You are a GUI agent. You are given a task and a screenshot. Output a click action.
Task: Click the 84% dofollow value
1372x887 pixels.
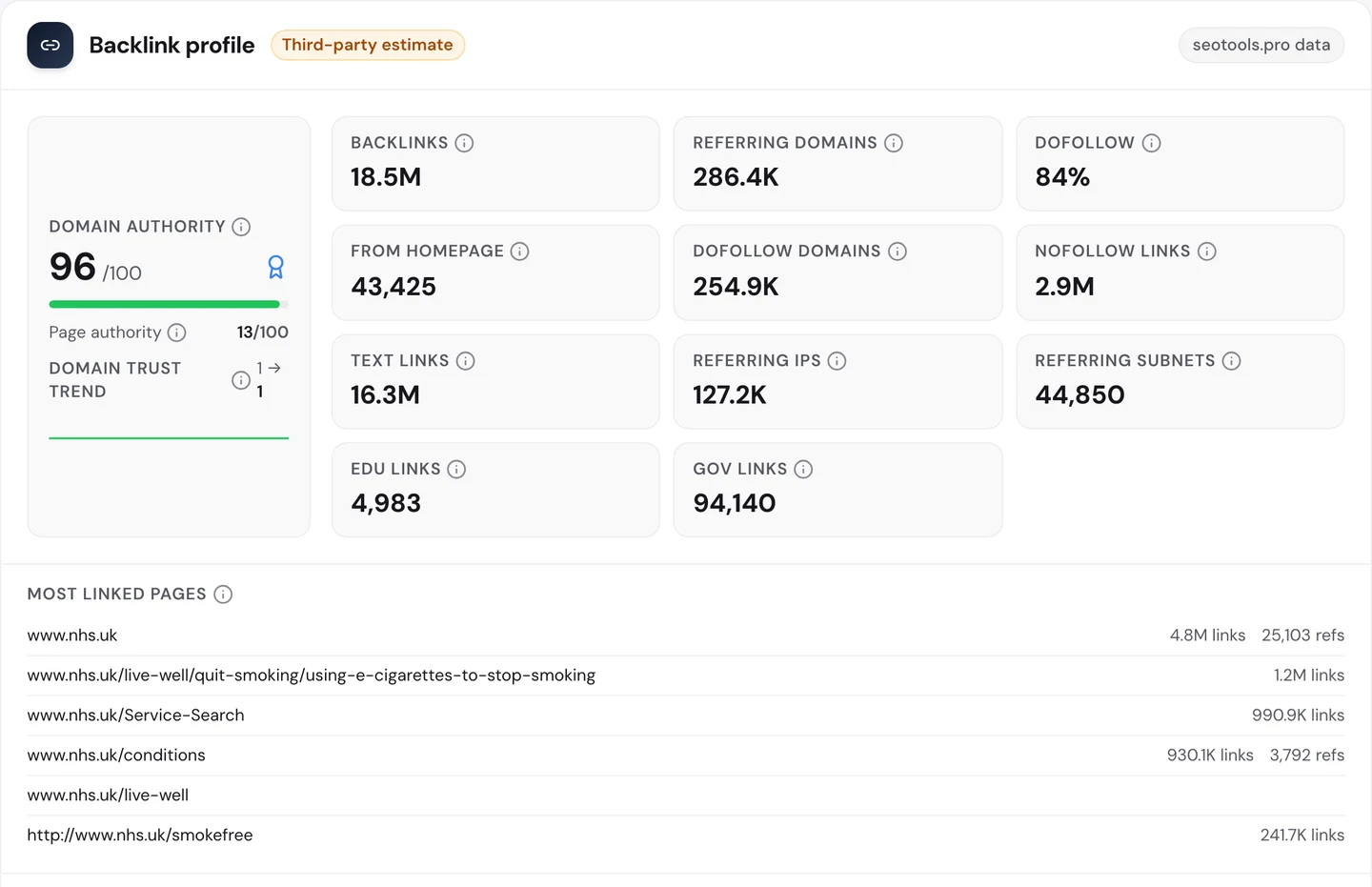(x=1062, y=177)
